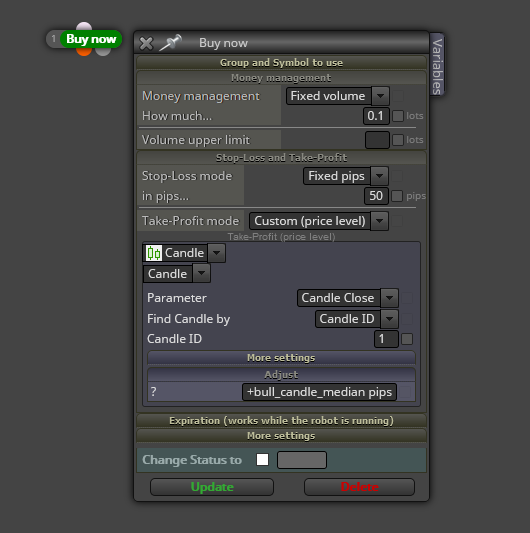Click the Volume upper limit input field
Screen dimensions: 530x533
pos(377,140)
